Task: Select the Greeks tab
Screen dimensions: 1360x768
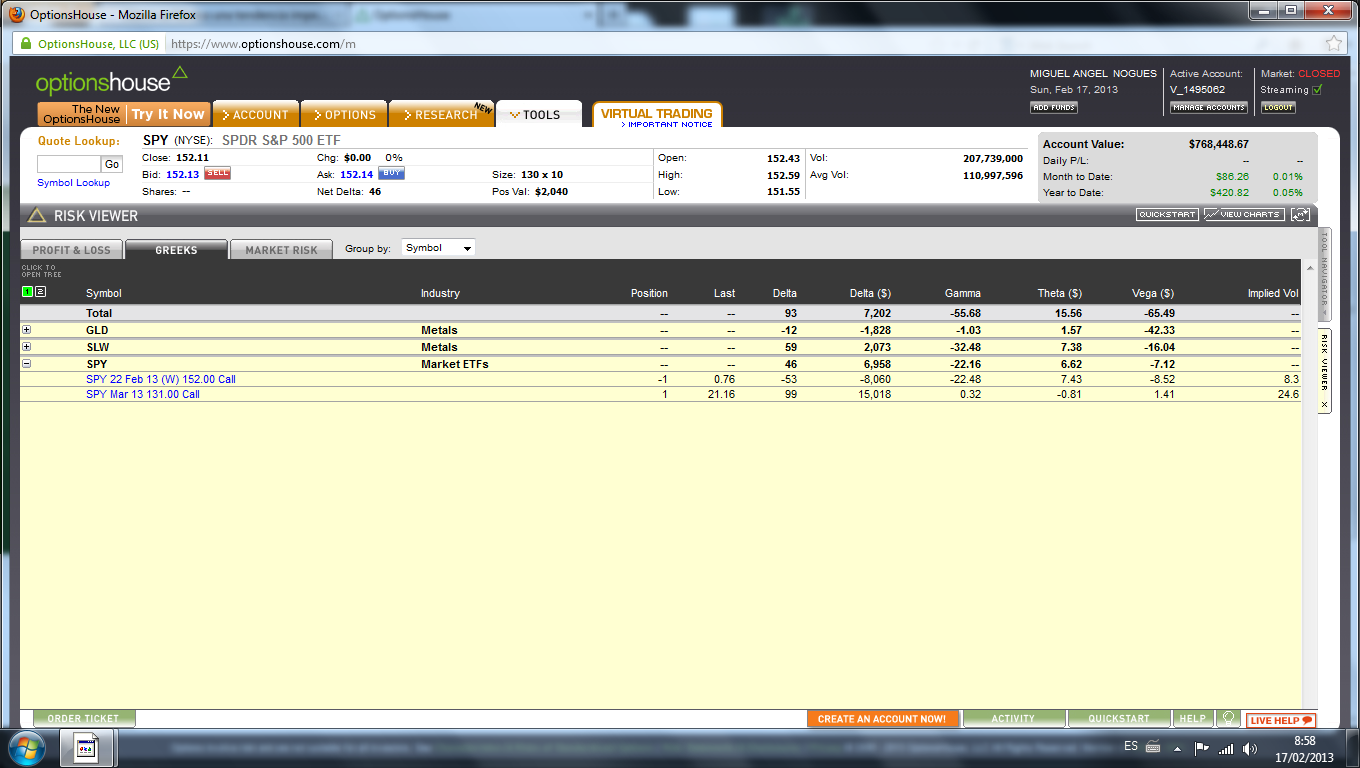Action: [176, 250]
